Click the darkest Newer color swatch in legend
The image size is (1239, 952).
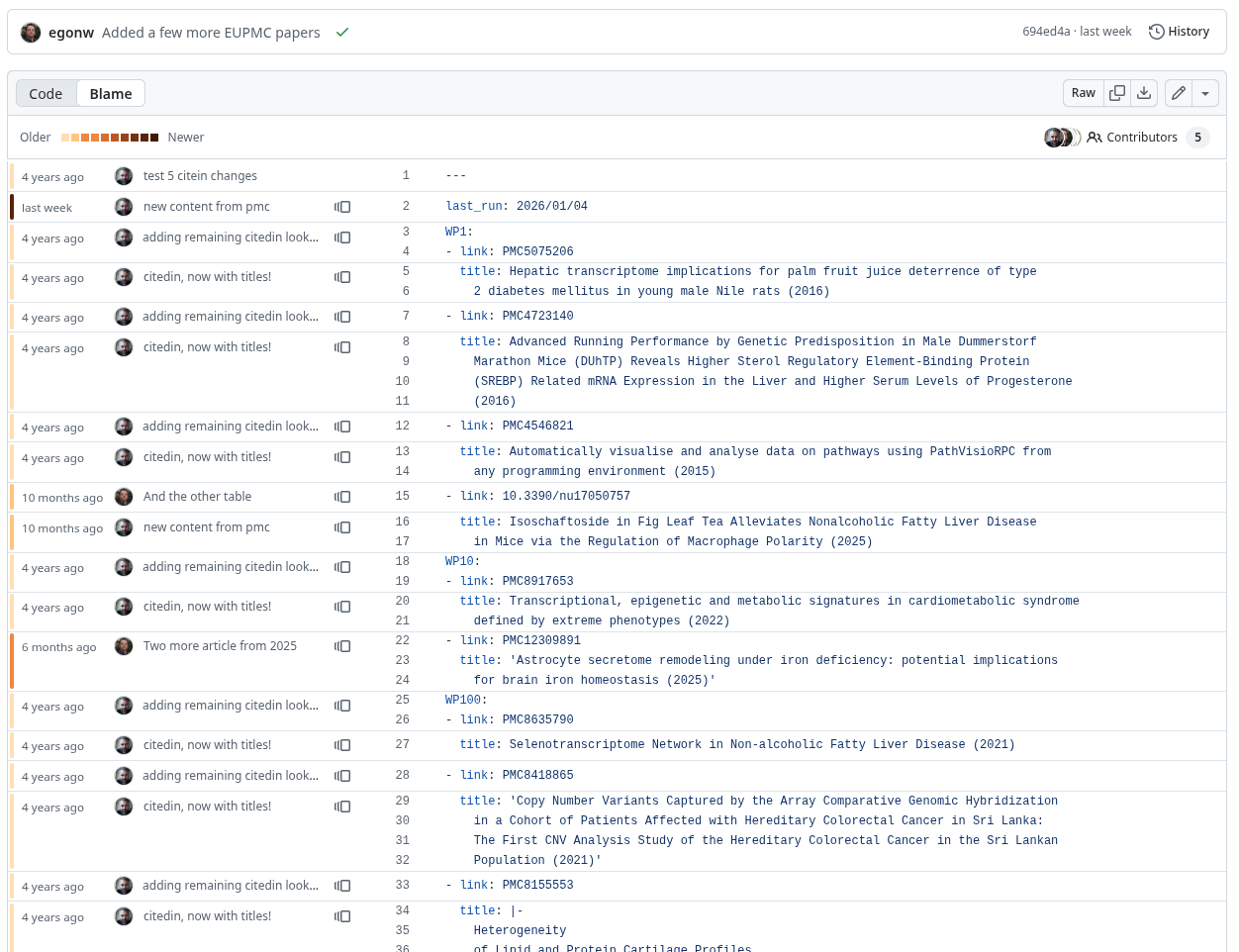(154, 138)
